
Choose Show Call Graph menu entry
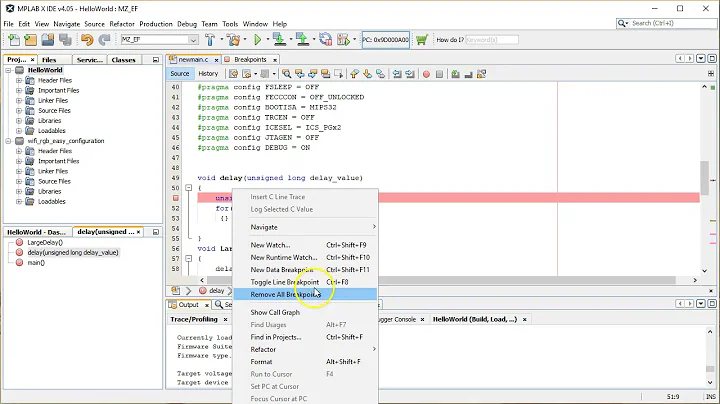click(305, 312)
